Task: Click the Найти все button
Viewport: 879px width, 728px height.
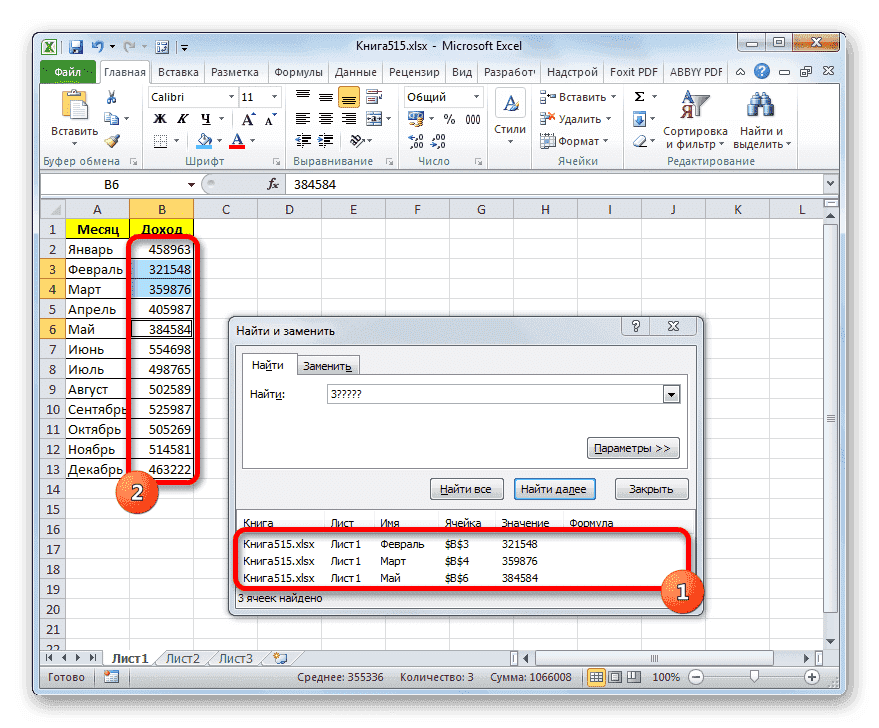Action: click(467, 489)
